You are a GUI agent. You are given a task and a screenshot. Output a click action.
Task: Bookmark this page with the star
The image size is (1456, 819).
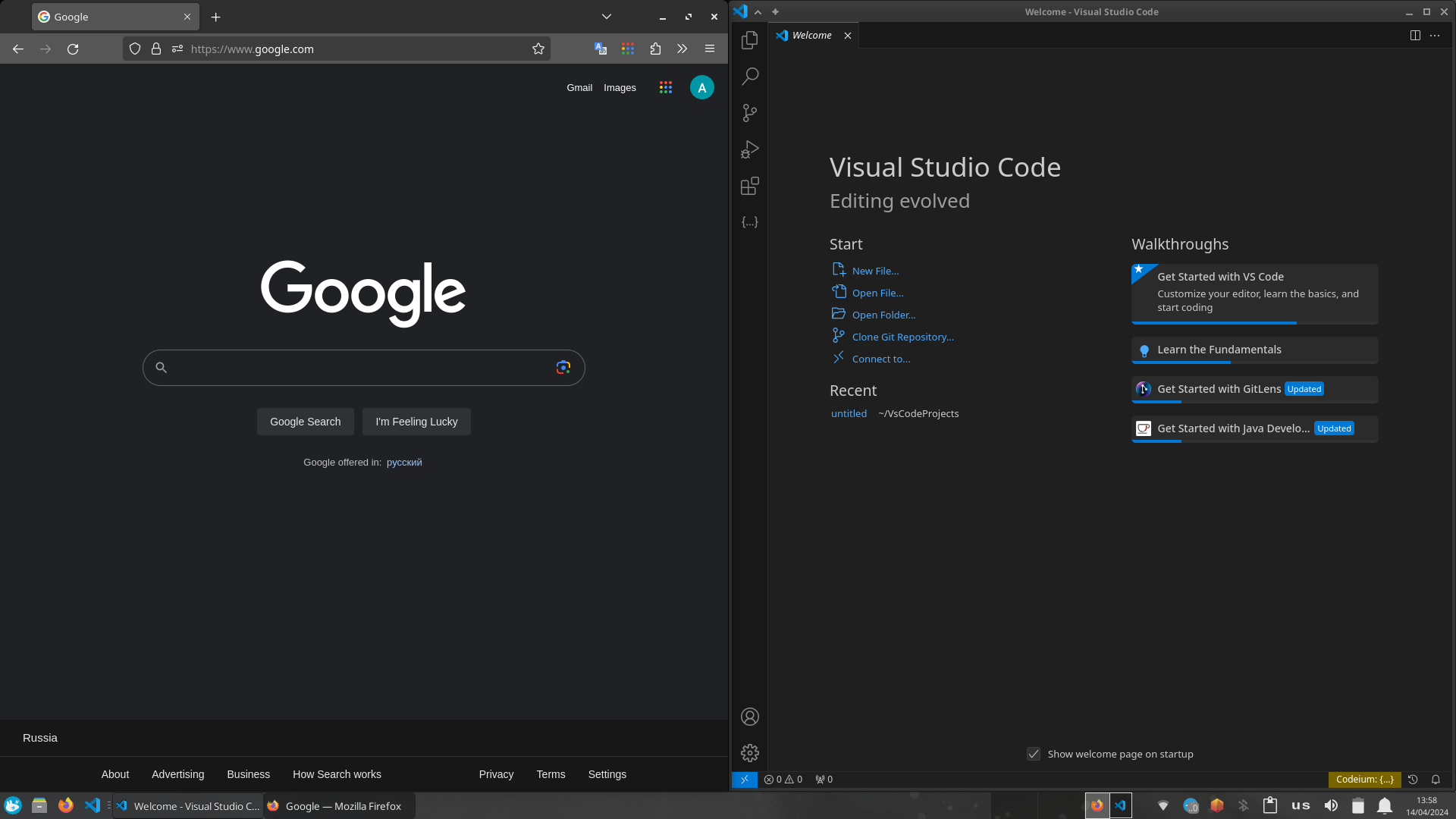[538, 49]
